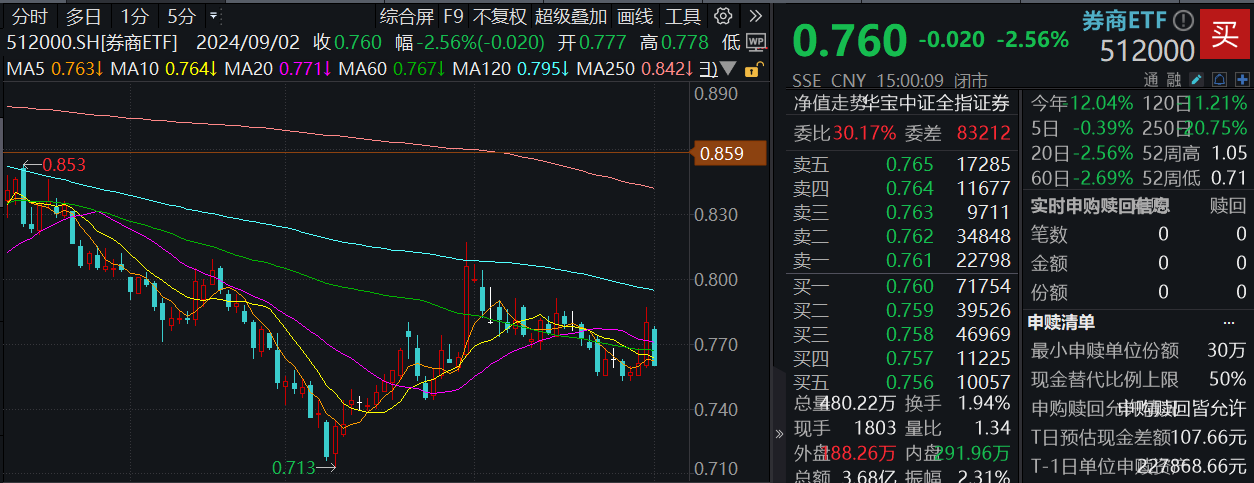Click the 通 marker icon
Image resolution: width=1254 pixels, height=483 pixels.
(1153, 80)
